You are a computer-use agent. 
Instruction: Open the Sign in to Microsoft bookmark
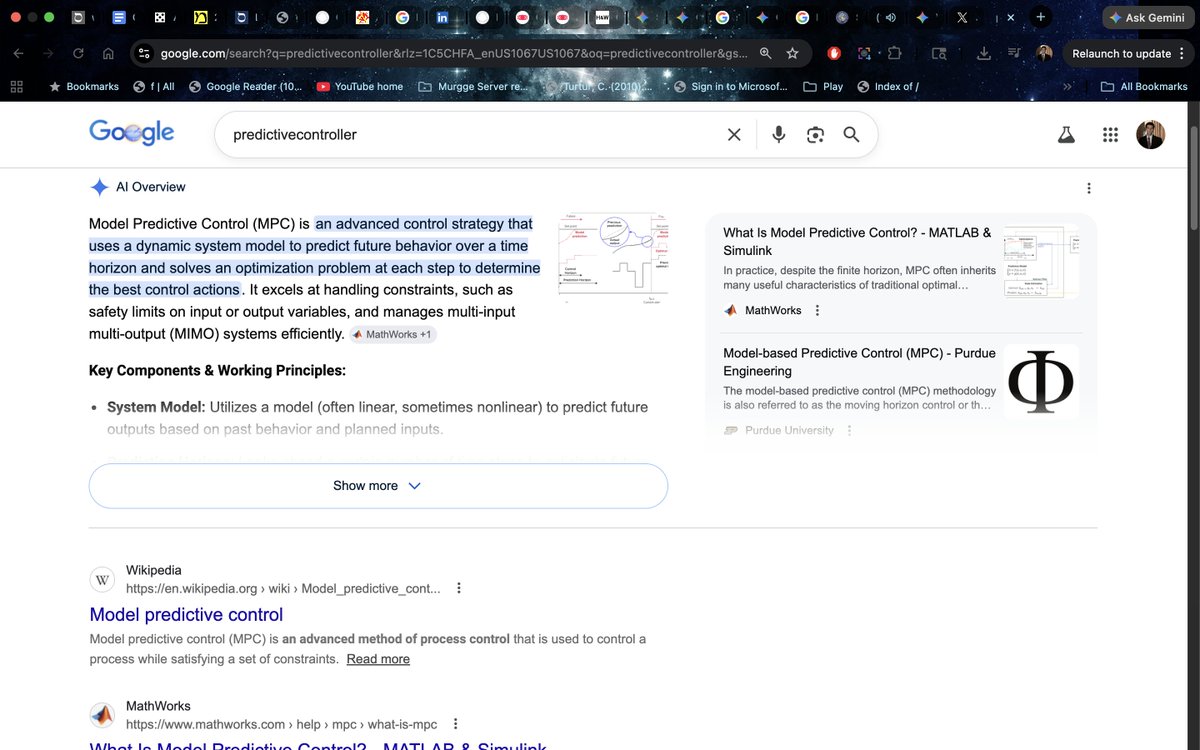pos(730,87)
